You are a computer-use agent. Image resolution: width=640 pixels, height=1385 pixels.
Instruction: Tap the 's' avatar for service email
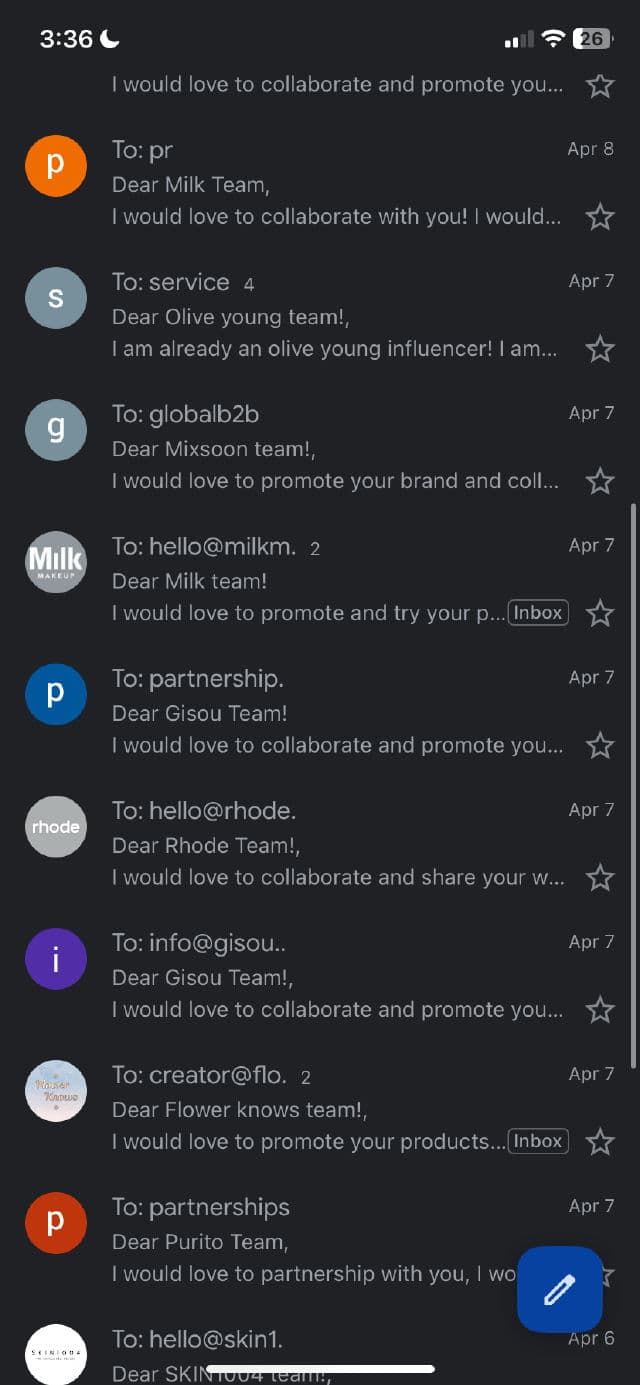(x=56, y=298)
